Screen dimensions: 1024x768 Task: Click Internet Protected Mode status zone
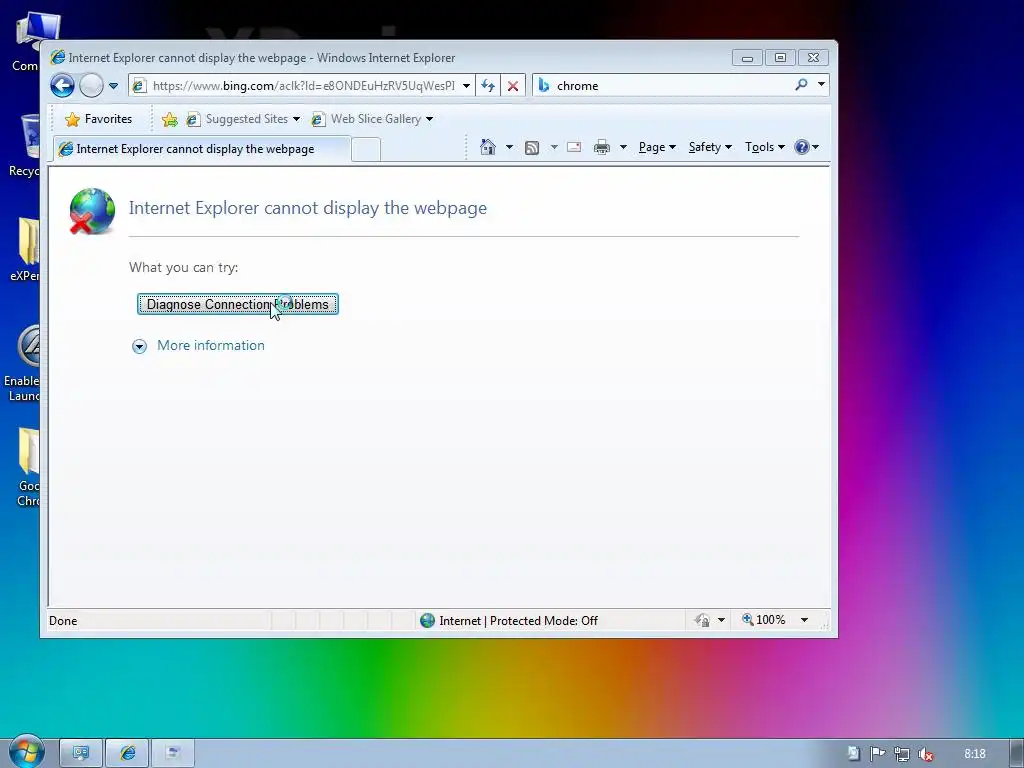pyautogui.click(x=509, y=620)
